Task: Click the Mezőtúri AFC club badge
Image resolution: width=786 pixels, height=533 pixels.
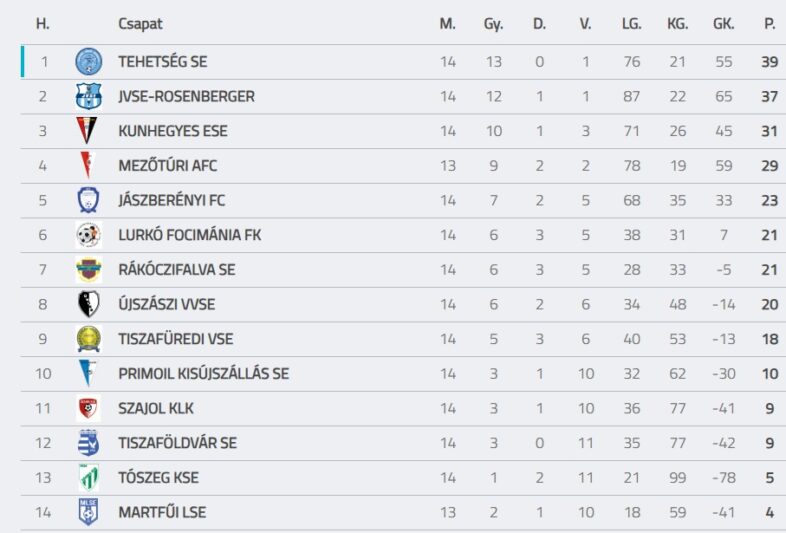Action: (x=89, y=166)
